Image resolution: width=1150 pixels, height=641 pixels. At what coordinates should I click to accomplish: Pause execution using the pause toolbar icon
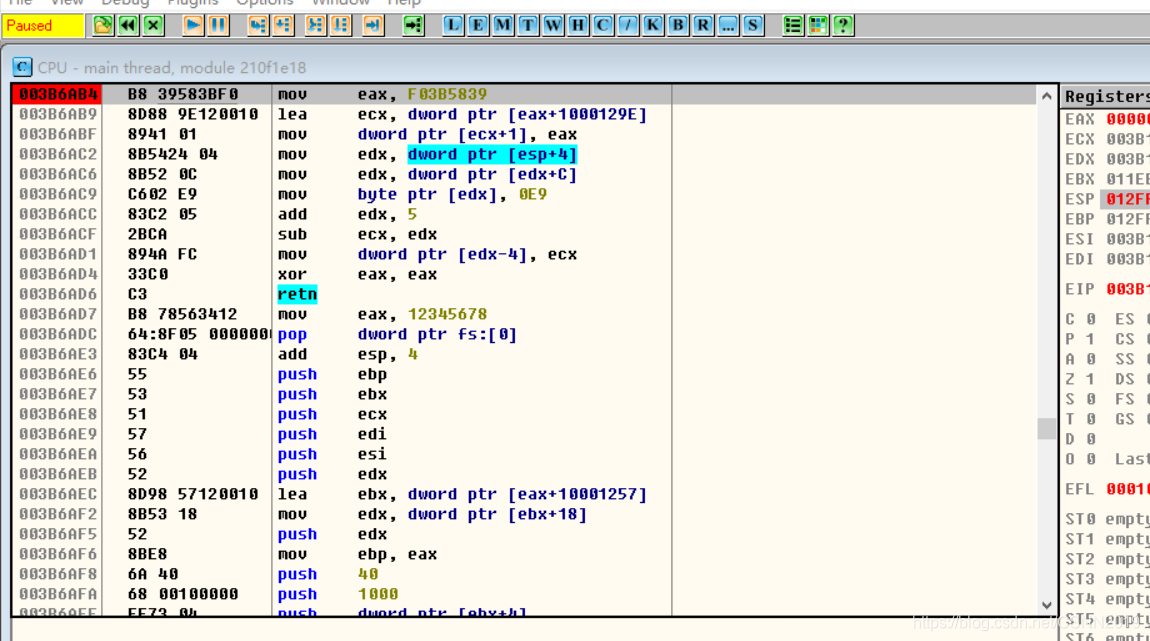[x=218, y=26]
